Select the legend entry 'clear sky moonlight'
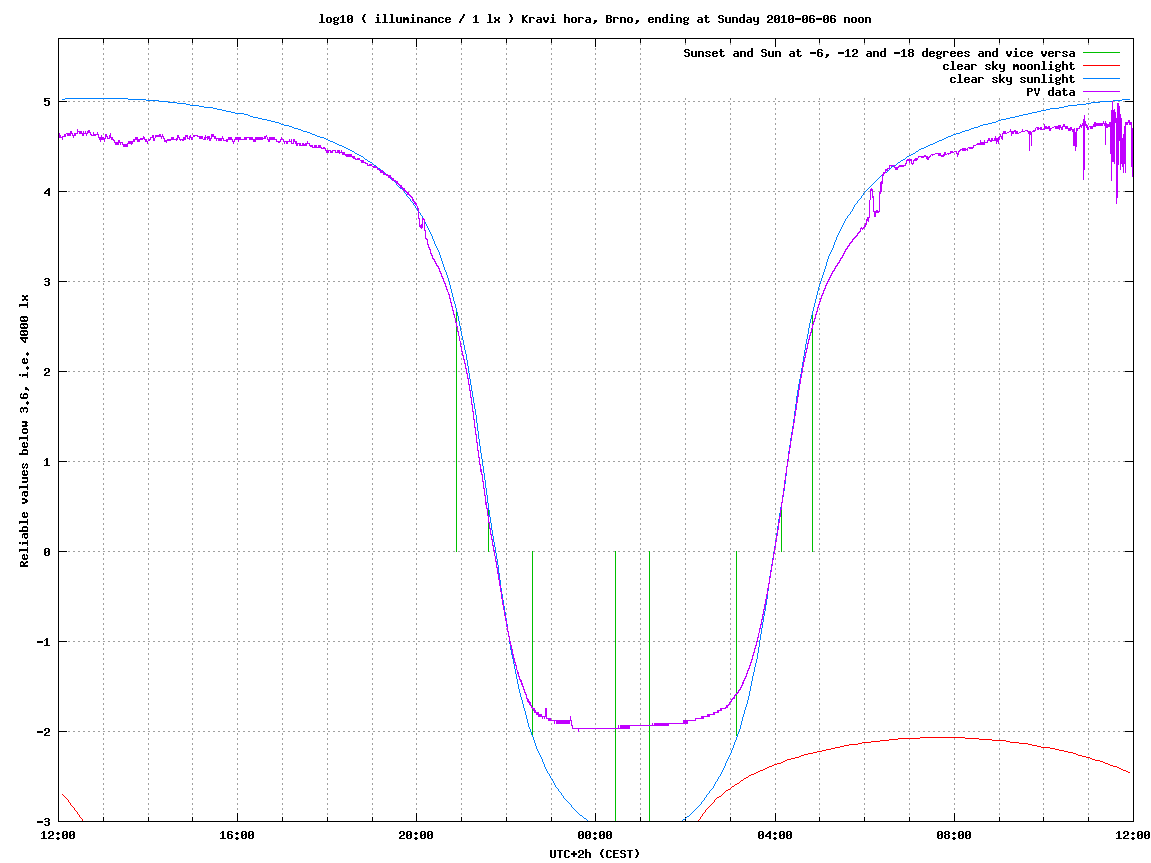Viewport: 1151px width, 863px height. point(1009,66)
